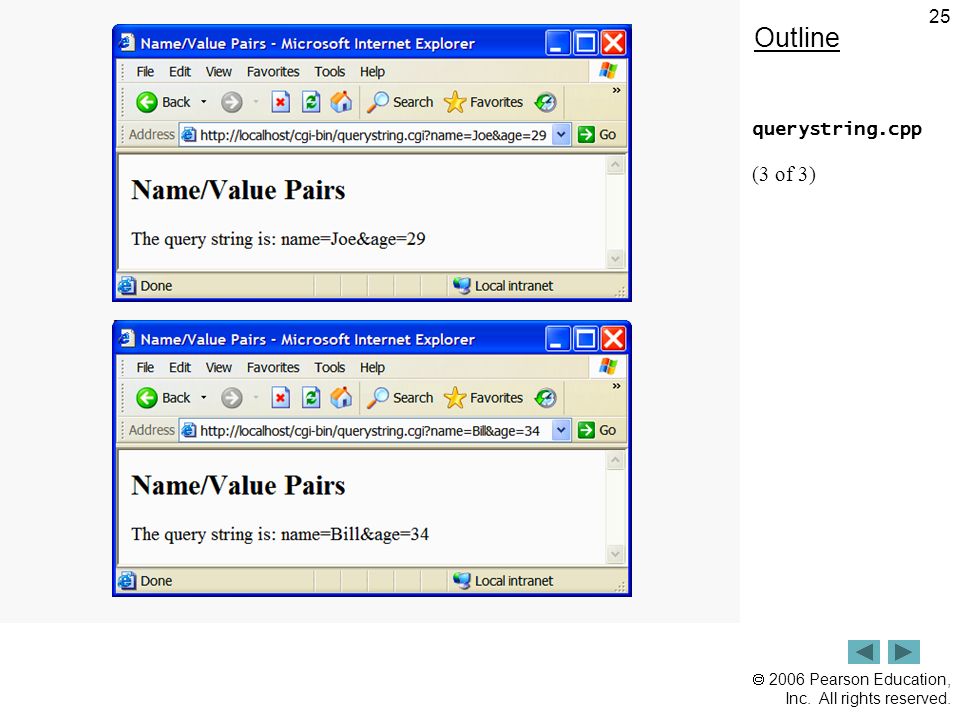Click the Outline heading link
Viewport: 960px width, 720px height.
[x=797, y=38]
